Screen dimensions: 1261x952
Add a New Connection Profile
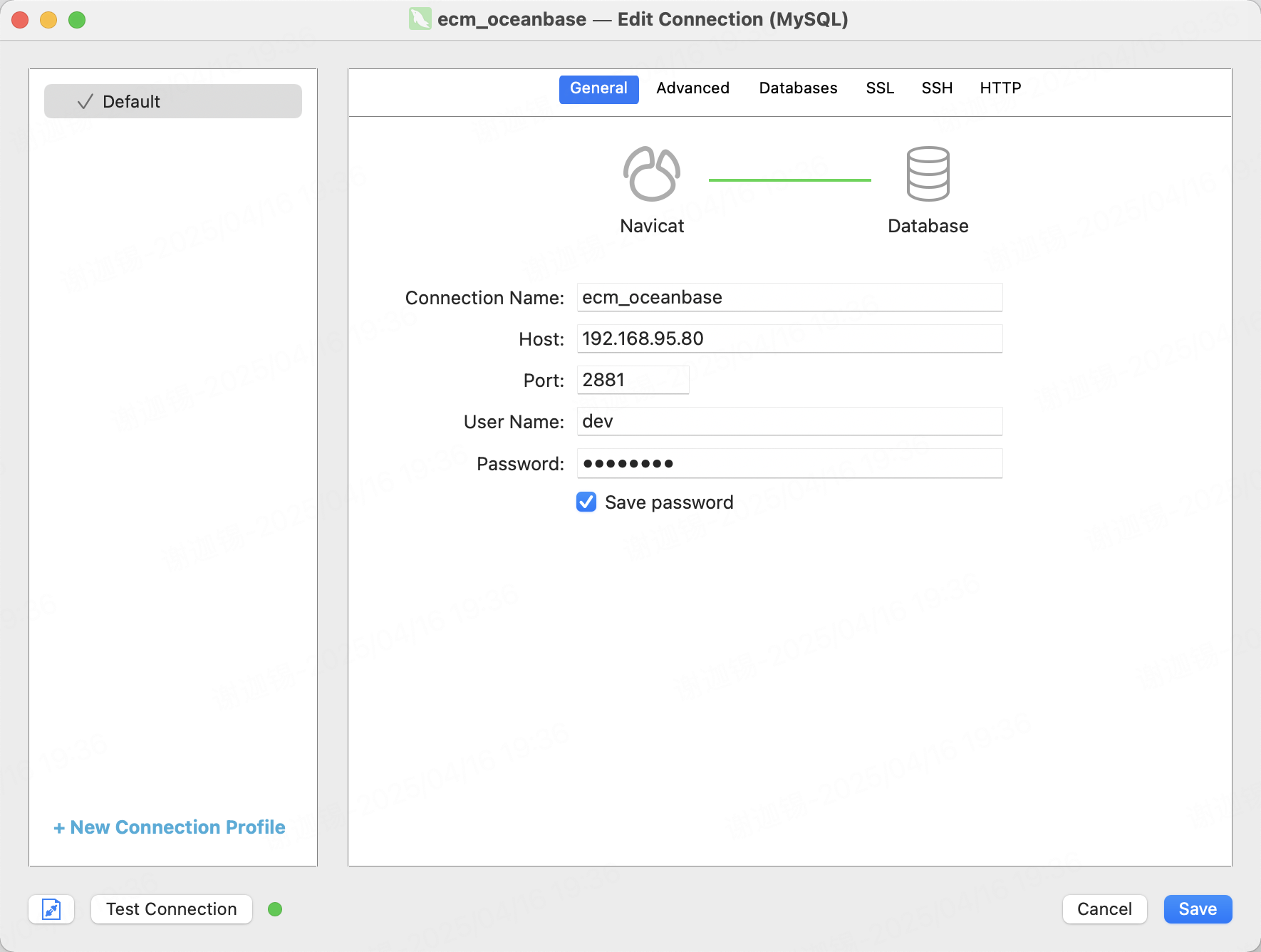(170, 827)
